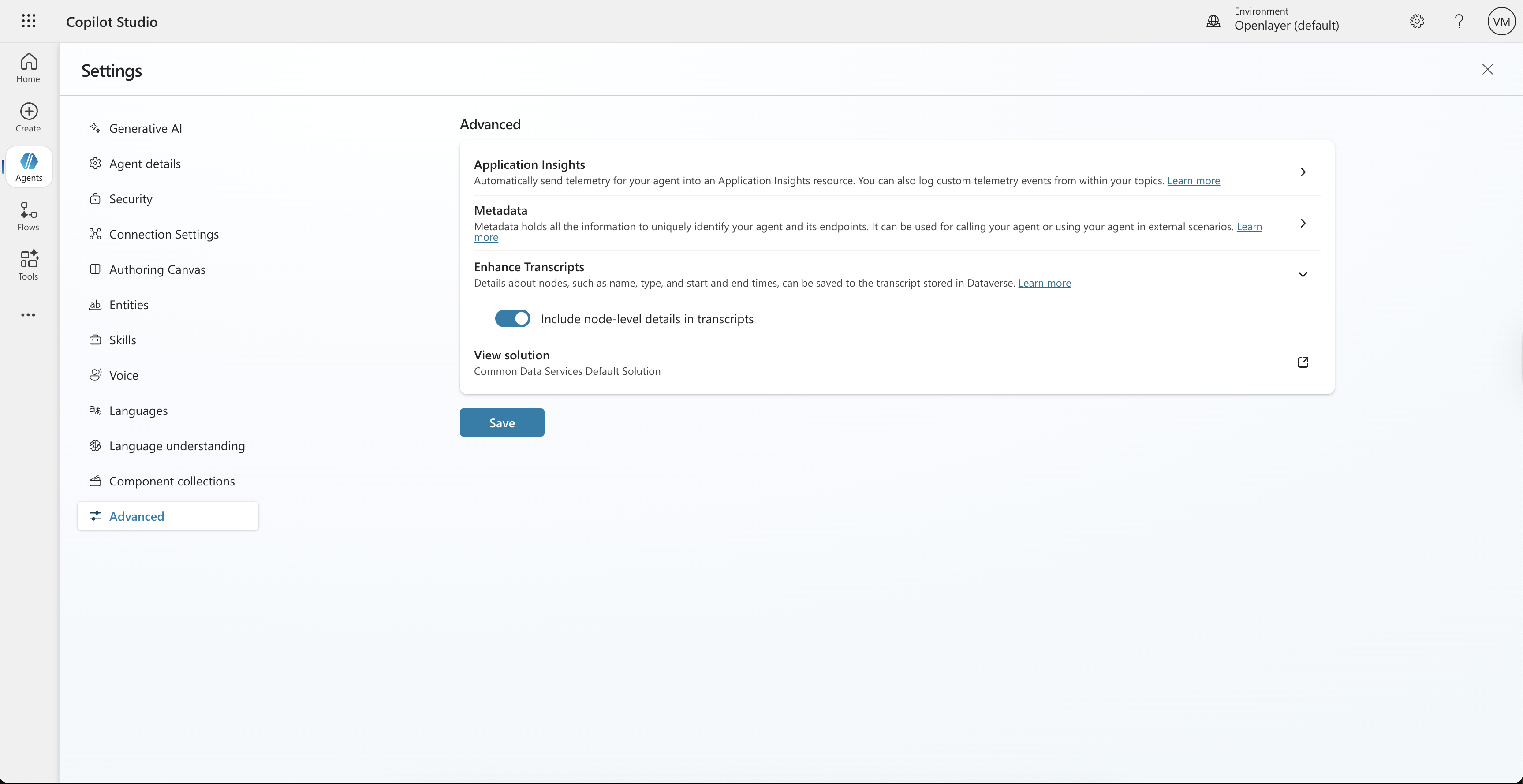Expand the Application Insights settings
This screenshot has height=784, width=1523.
point(1303,172)
